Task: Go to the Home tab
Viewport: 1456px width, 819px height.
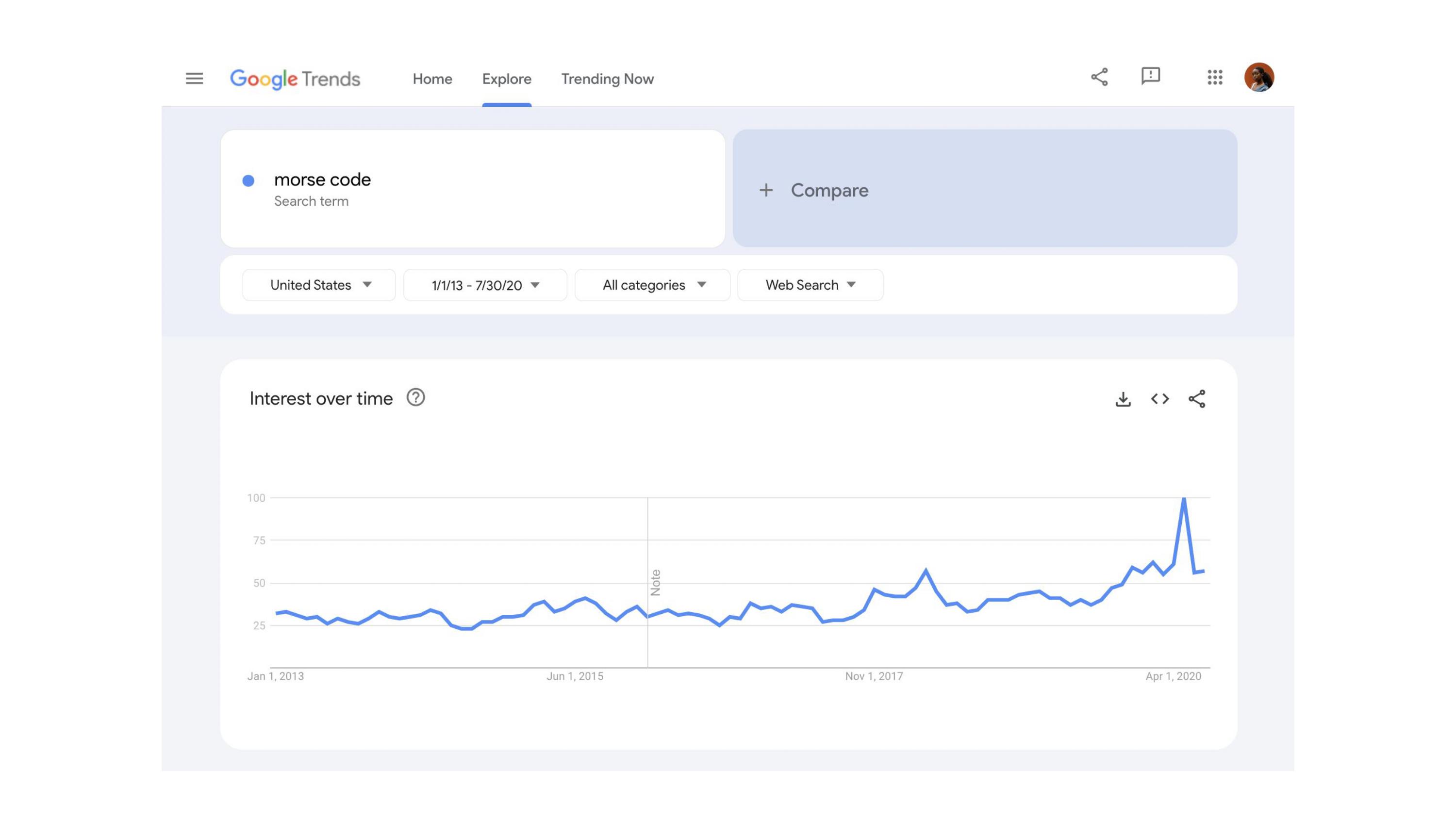Action: tap(432, 79)
